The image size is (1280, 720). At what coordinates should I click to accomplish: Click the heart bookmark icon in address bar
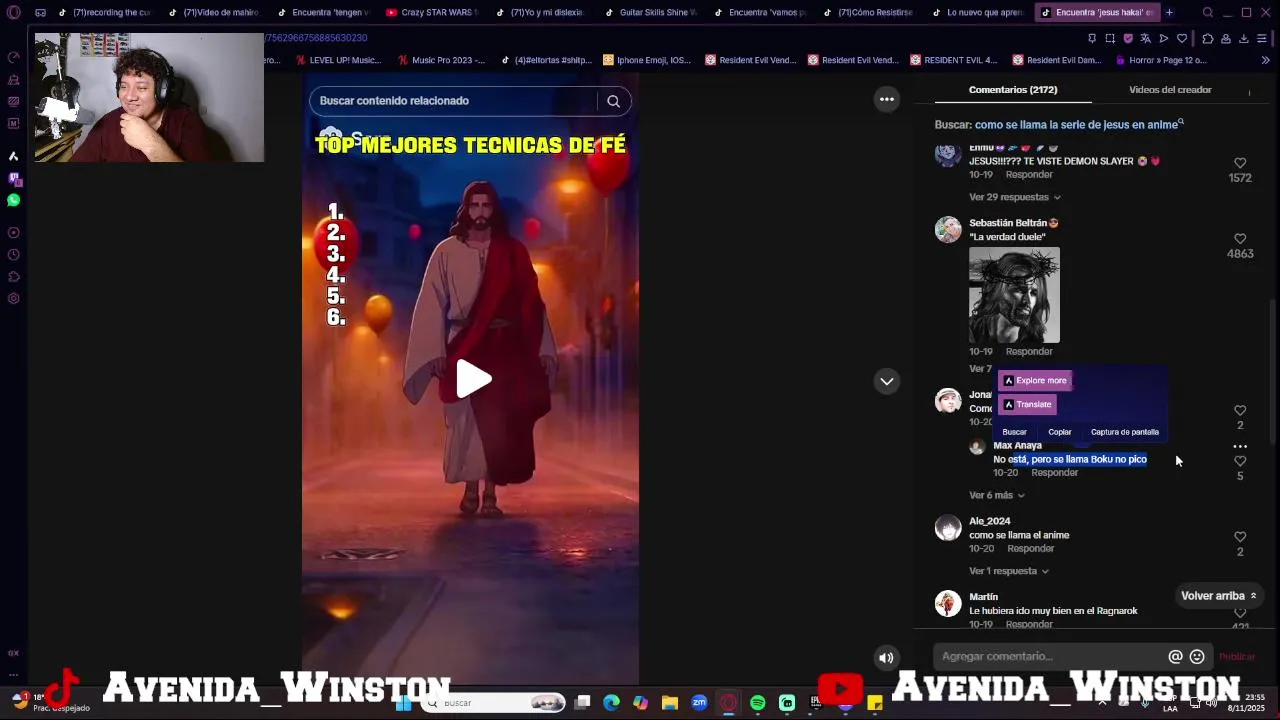pos(1182,38)
